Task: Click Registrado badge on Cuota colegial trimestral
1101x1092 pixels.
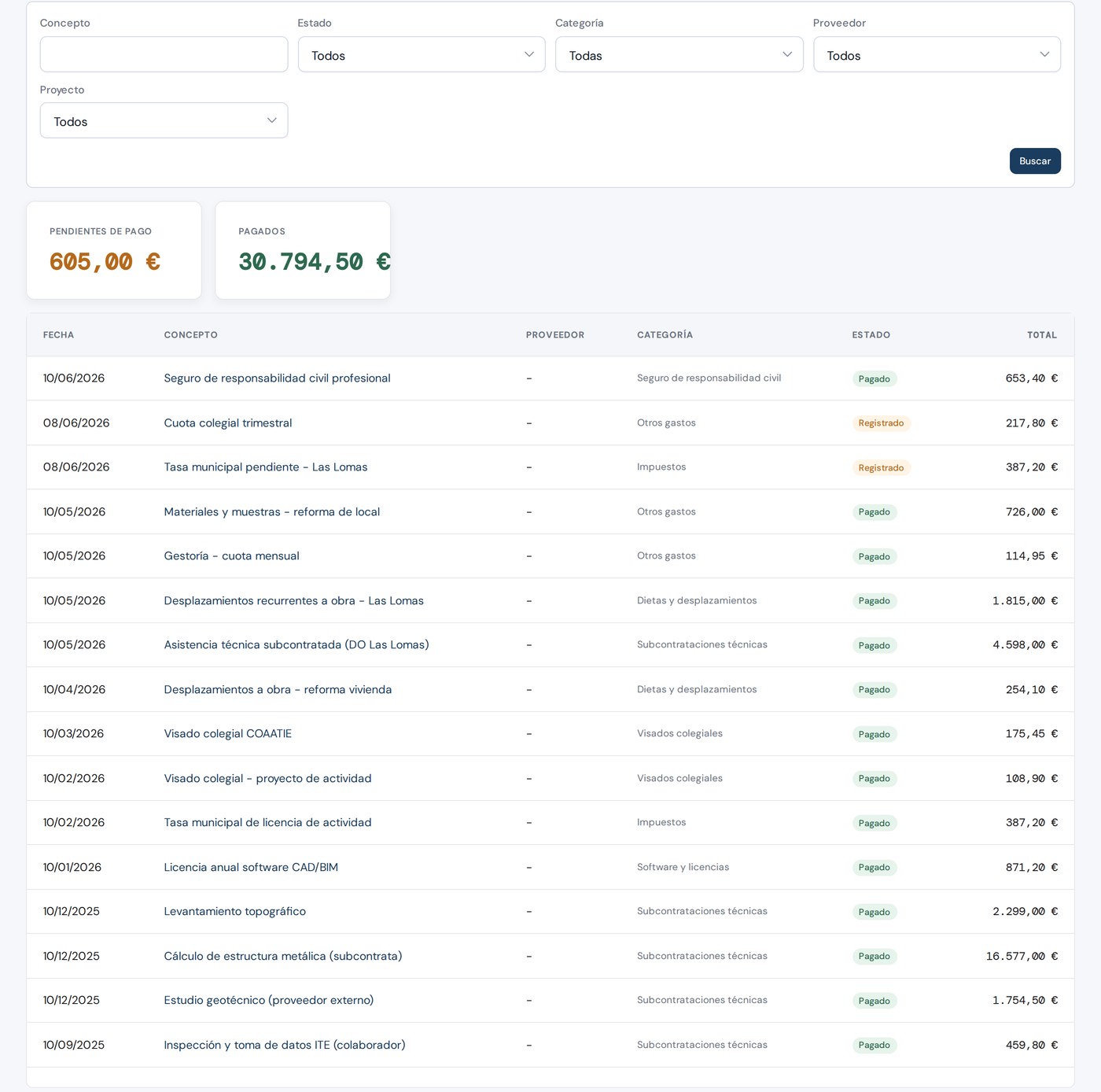Action: click(881, 423)
